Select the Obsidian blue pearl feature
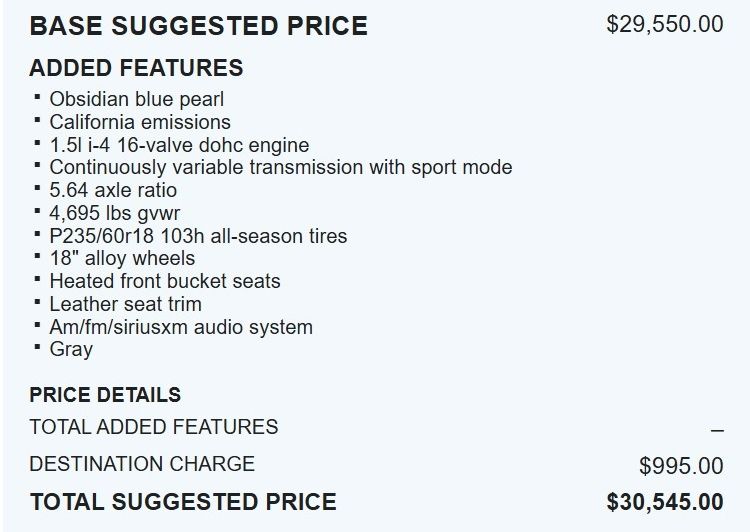The image size is (750, 532). [136, 99]
